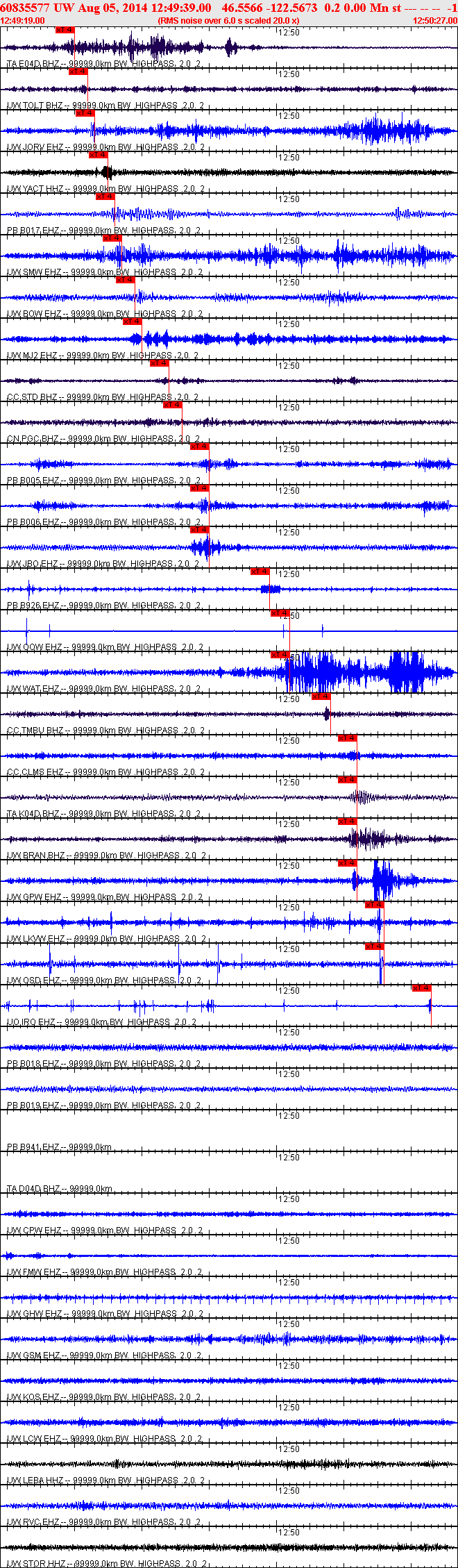Click the red pick marker on UW LKVW trace

click(x=375, y=905)
